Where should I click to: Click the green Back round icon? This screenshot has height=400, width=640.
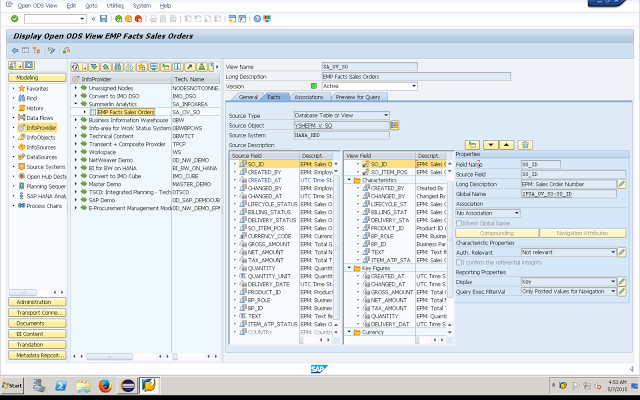click(118, 19)
